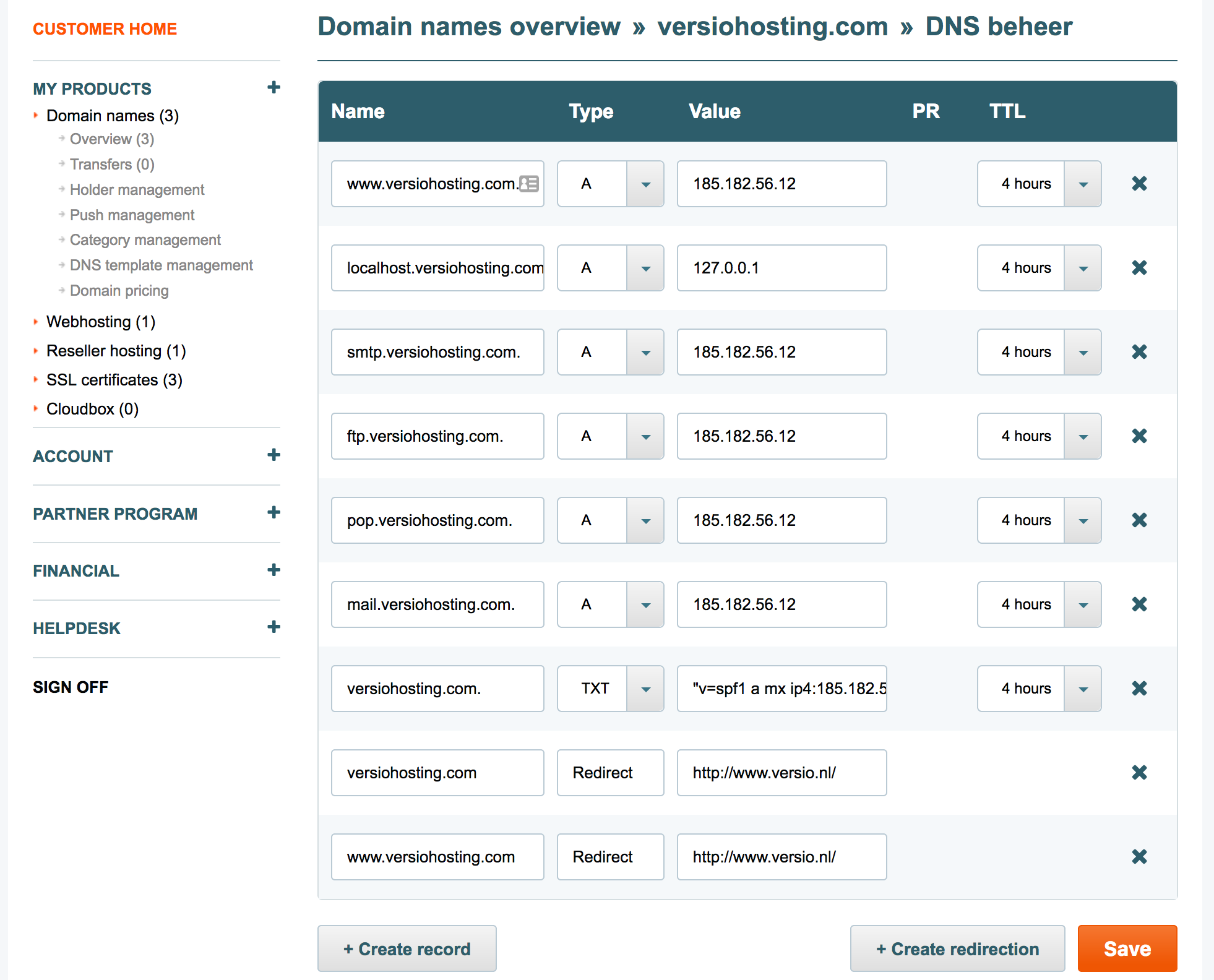Open the SSL certificates (3) item
This screenshot has width=1214, height=980.
click(x=114, y=380)
